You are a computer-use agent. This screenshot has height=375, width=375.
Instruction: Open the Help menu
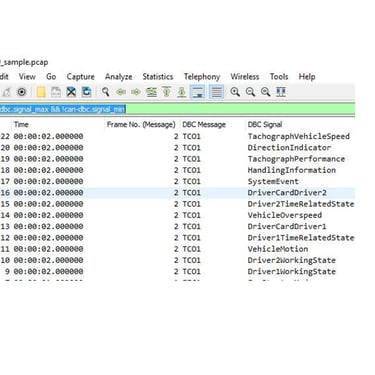(307, 77)
